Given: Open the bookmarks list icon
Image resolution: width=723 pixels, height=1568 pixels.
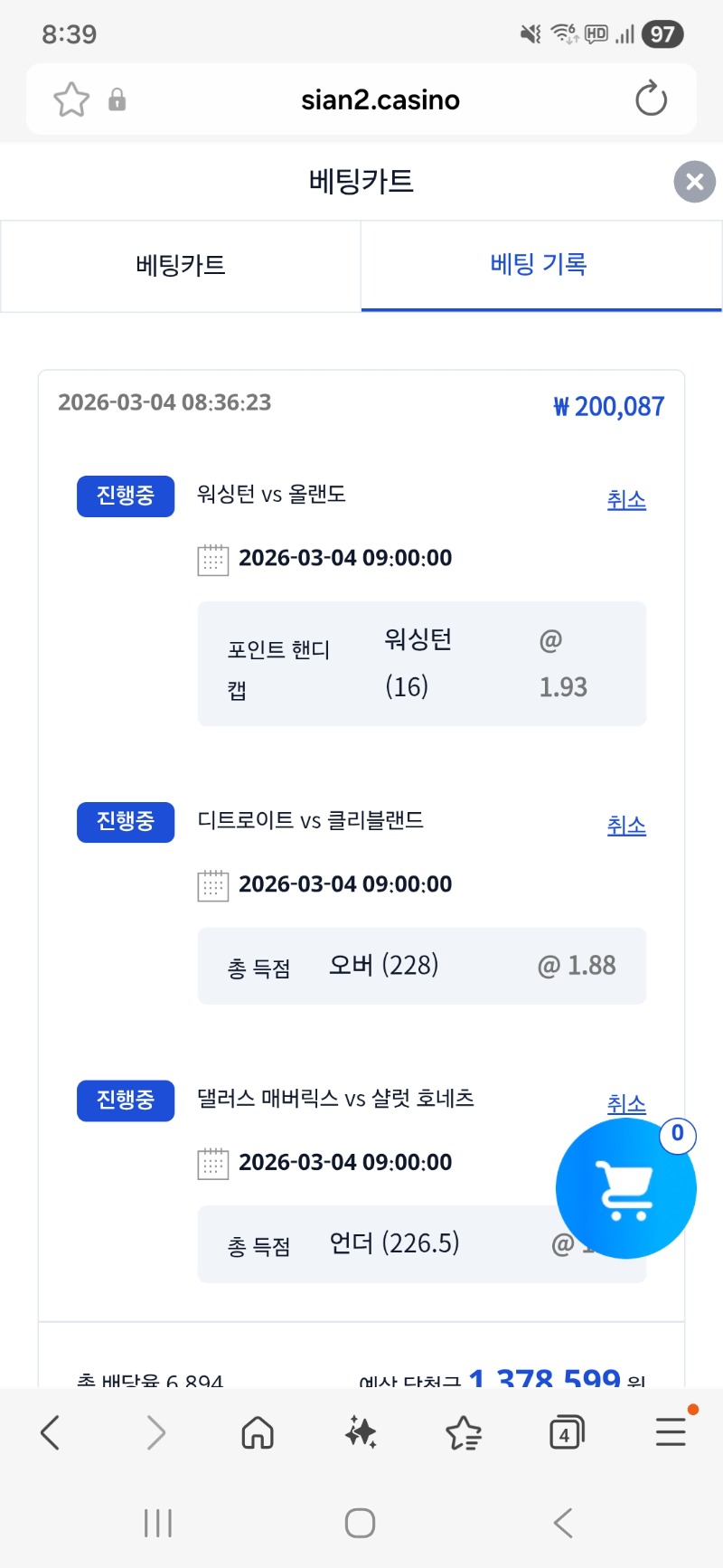Looking at the screenshot, I should 464,1432.
